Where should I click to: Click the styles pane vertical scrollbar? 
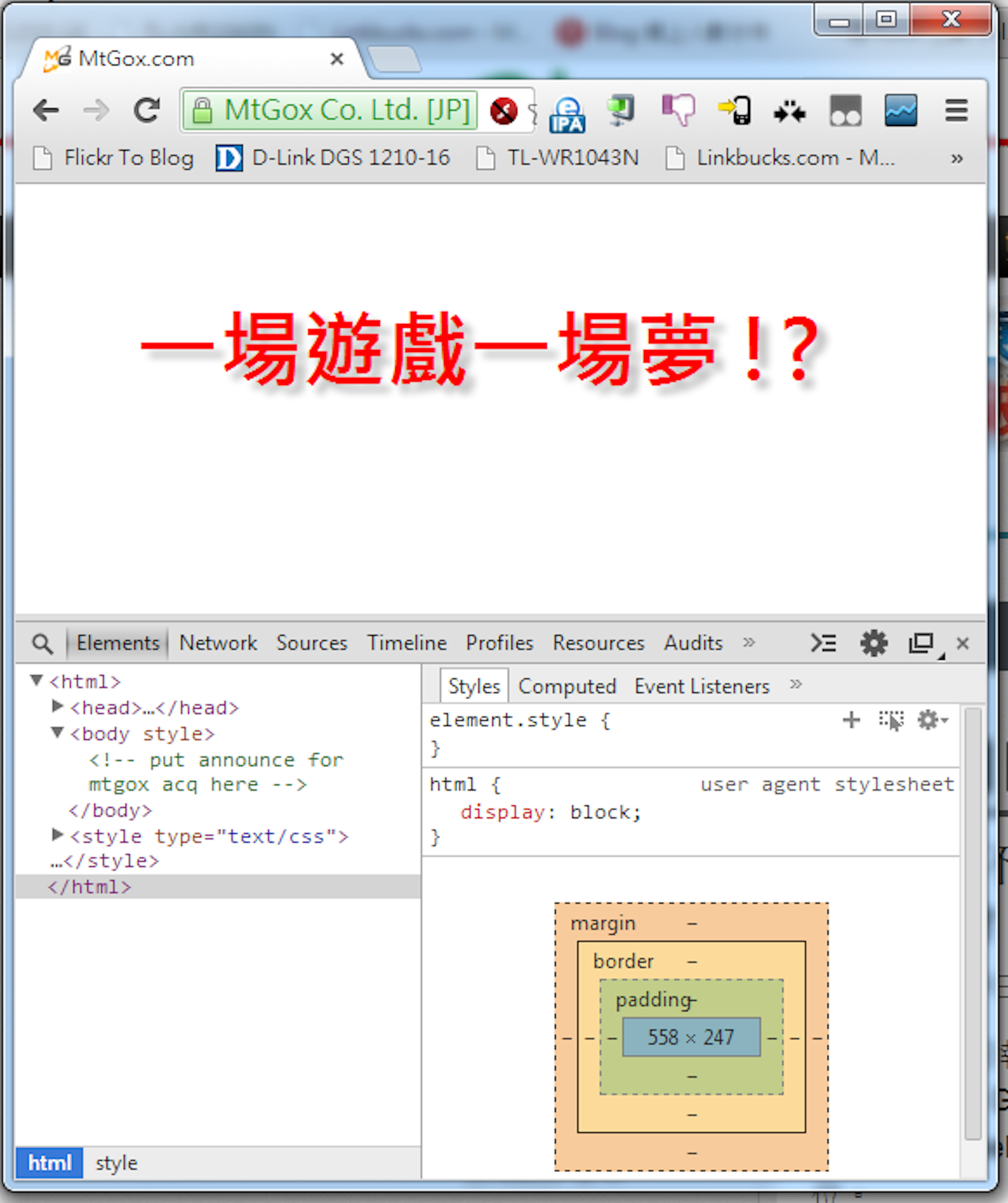point(973,924)
